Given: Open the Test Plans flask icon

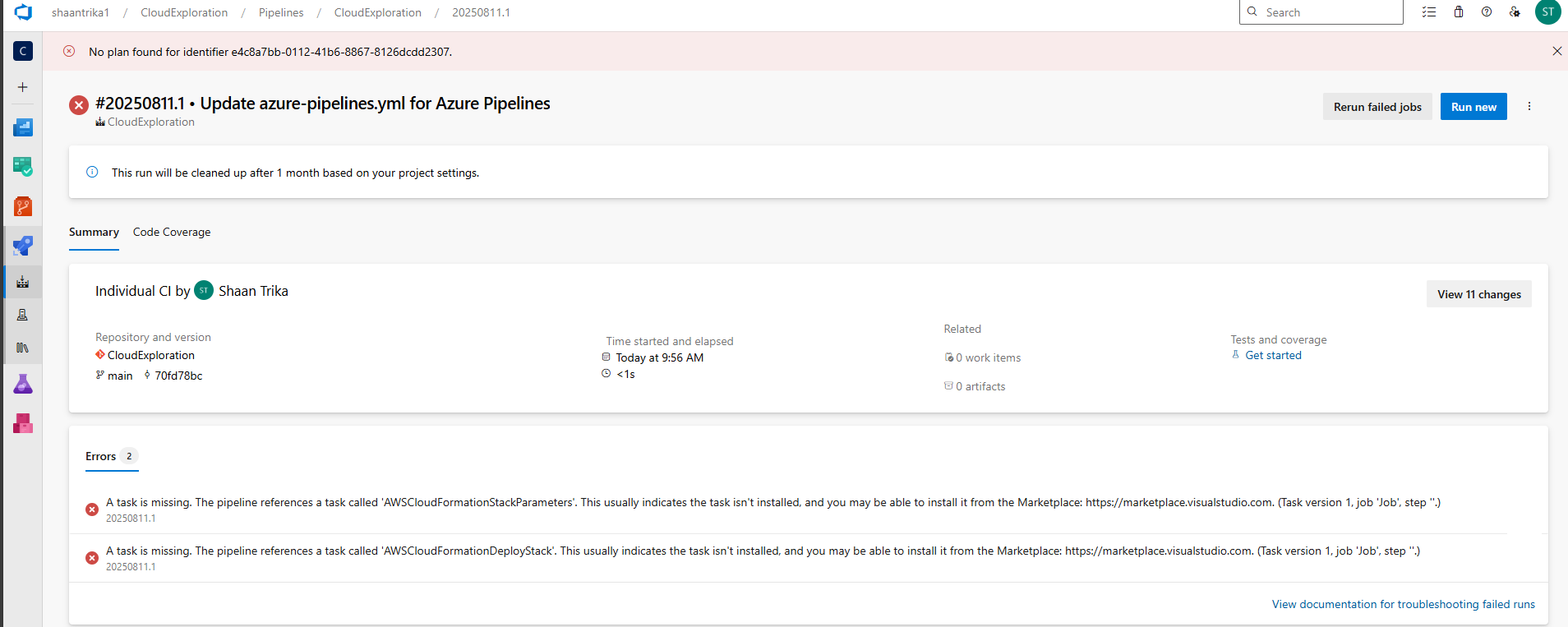Looking at the screenshot, I should pos(23,384).
